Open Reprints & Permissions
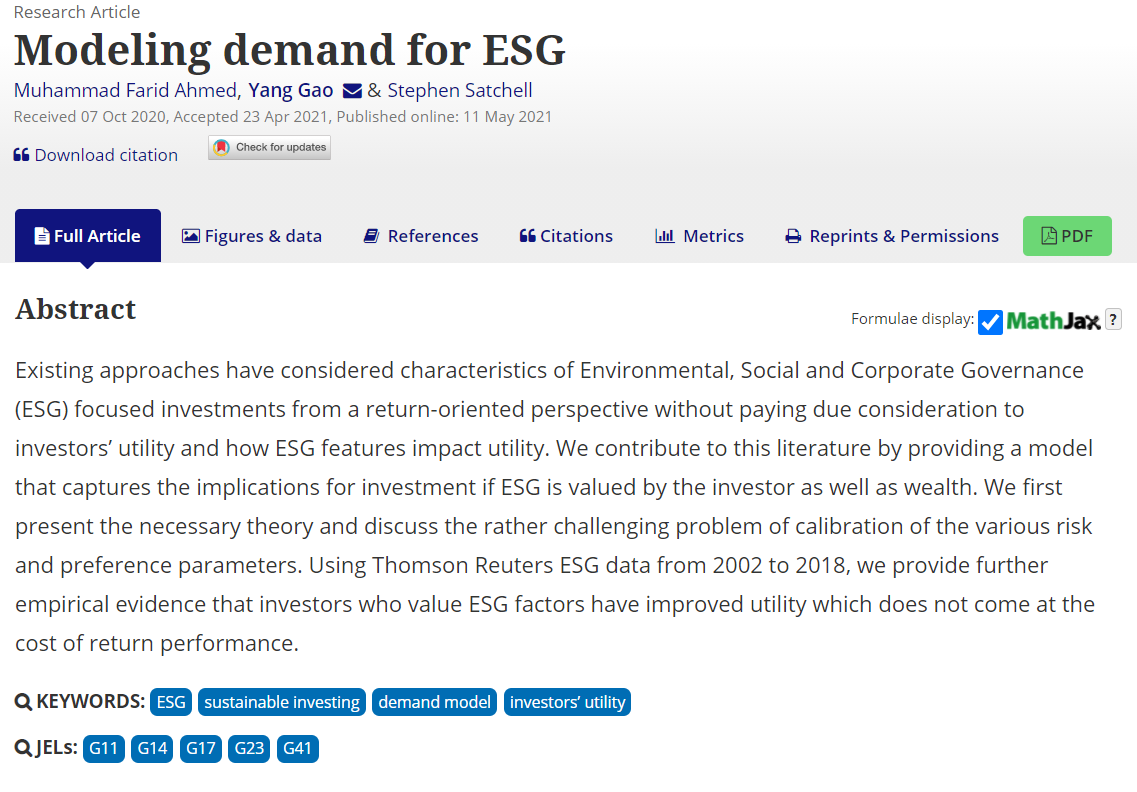The image size is (1137, 792). click(892, 236)
